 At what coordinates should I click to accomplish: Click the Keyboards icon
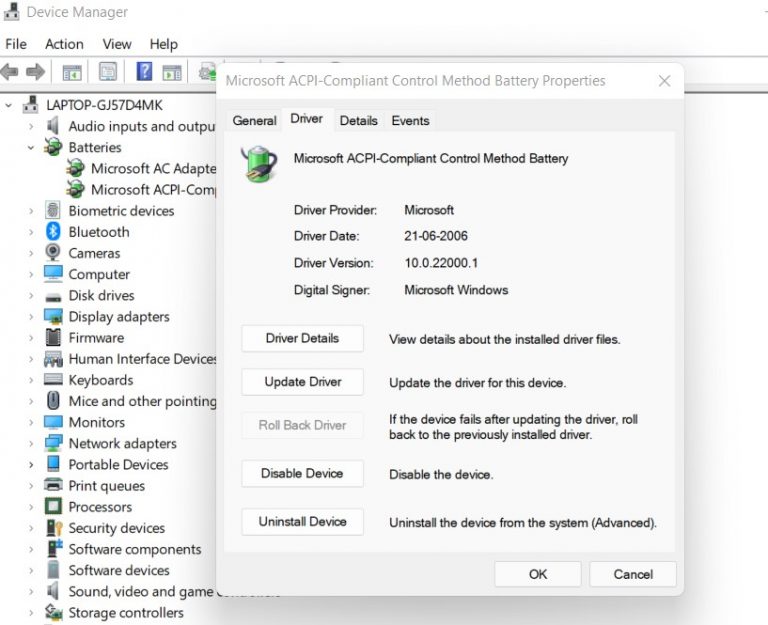[x=53, y=380]
